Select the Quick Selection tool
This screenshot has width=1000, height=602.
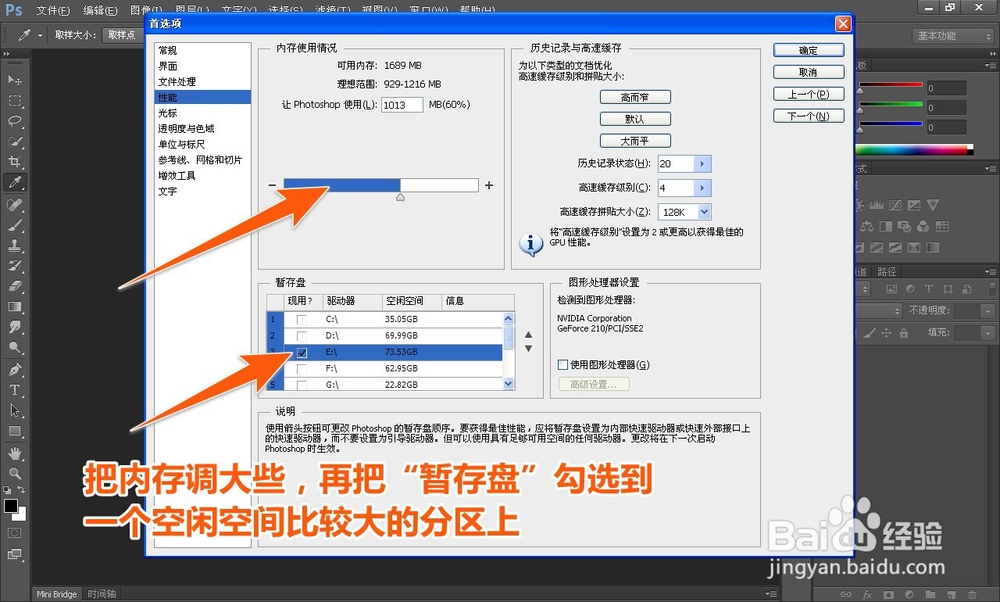pos(15,142)
